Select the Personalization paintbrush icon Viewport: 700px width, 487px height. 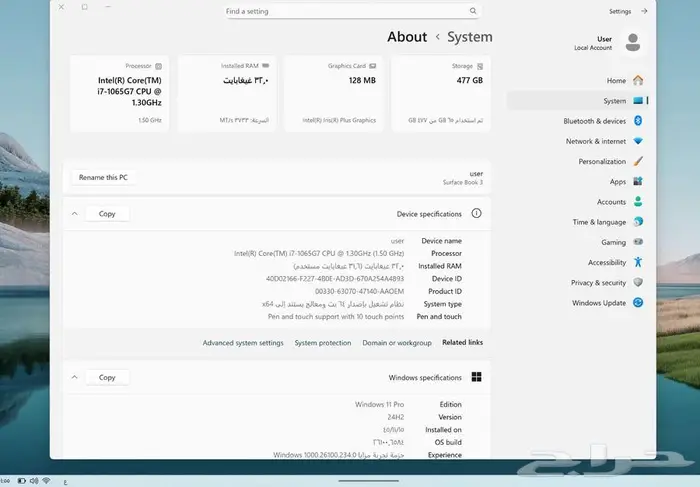[638, 161]
